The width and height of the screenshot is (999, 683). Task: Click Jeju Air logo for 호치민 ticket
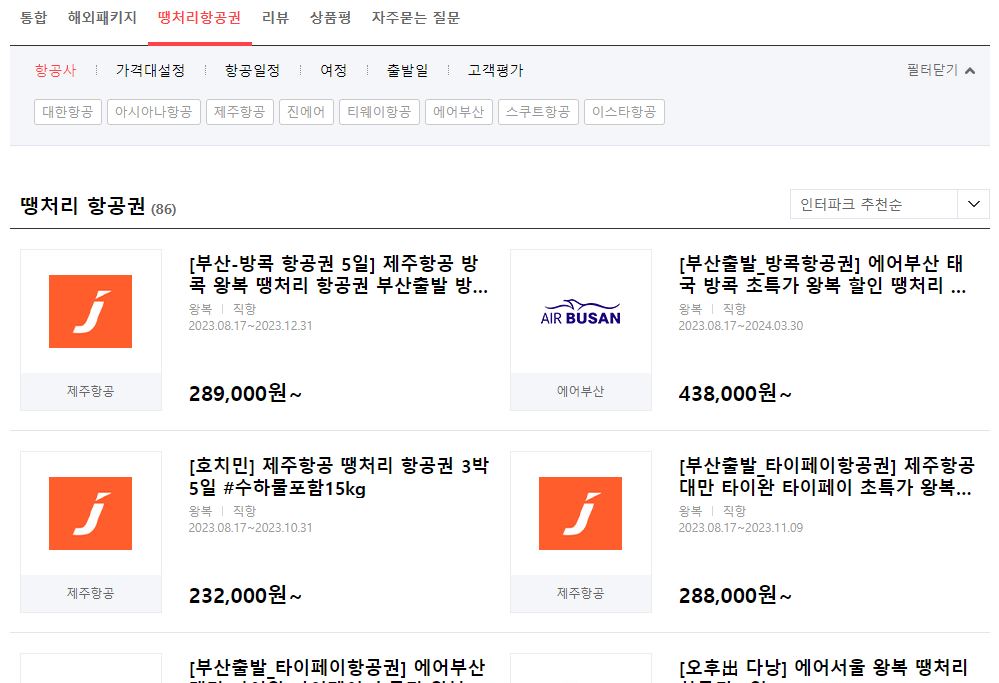coord(90,514)
